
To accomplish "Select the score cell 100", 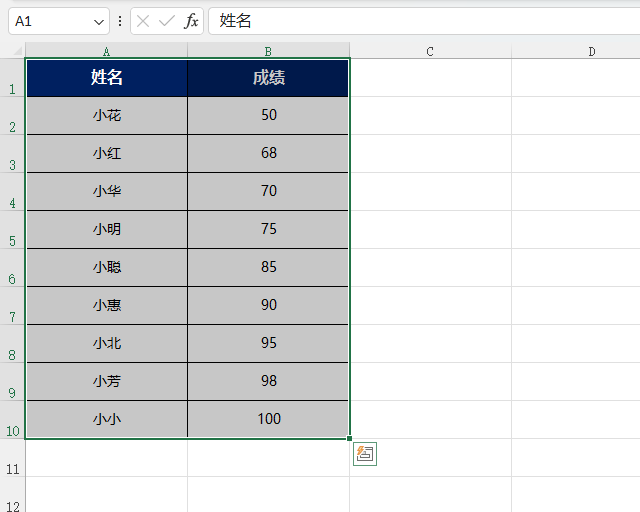I will (268, 419).
